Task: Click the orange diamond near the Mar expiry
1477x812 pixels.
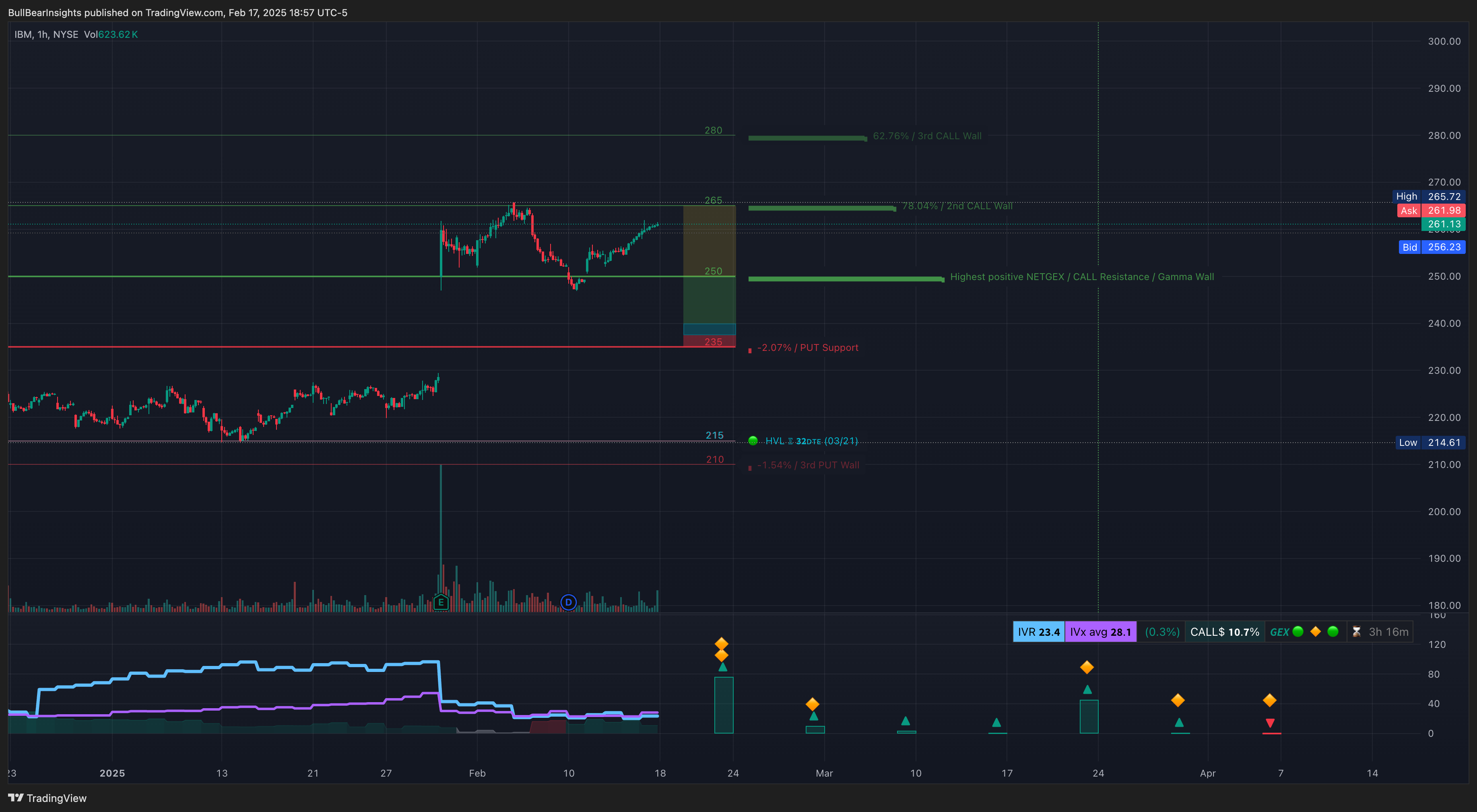Action: 813,704
